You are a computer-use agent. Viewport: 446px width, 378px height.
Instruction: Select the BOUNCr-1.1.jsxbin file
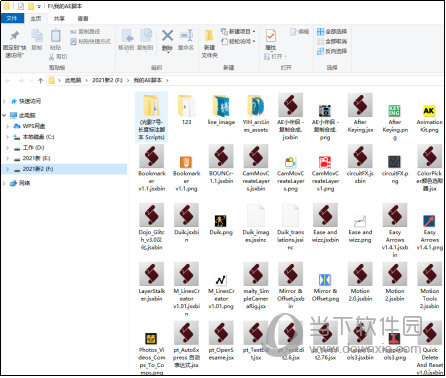(221, 165)
